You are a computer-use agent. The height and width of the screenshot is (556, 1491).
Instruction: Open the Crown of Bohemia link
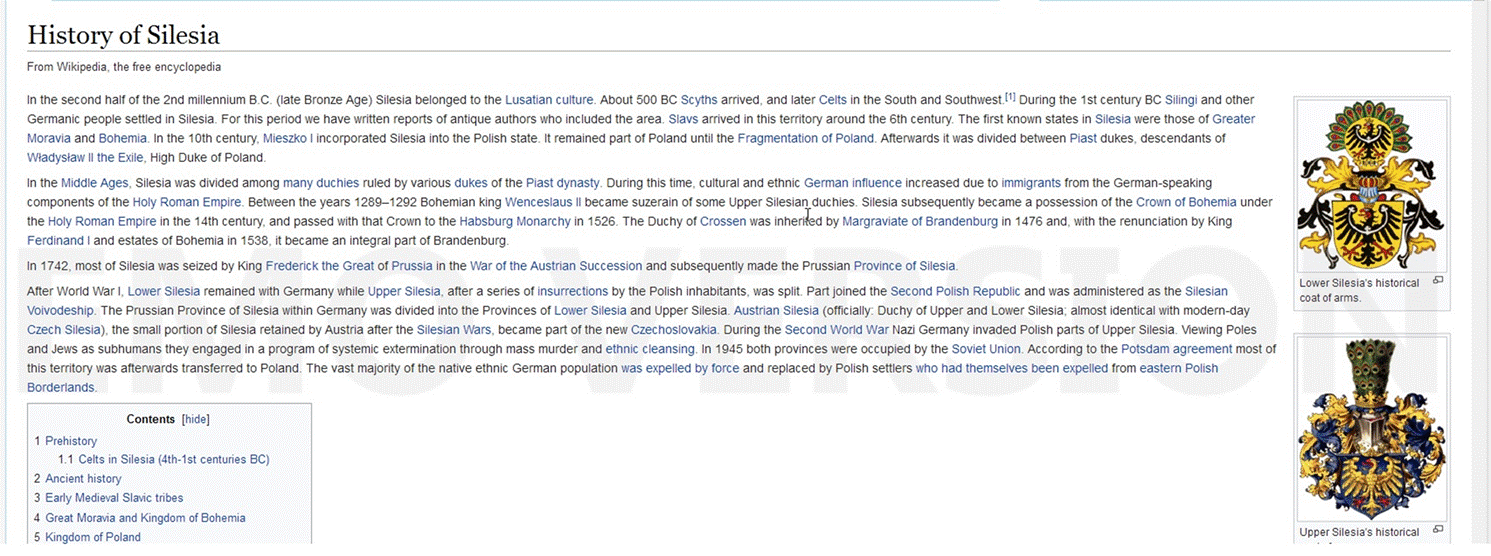[1186, 202]
